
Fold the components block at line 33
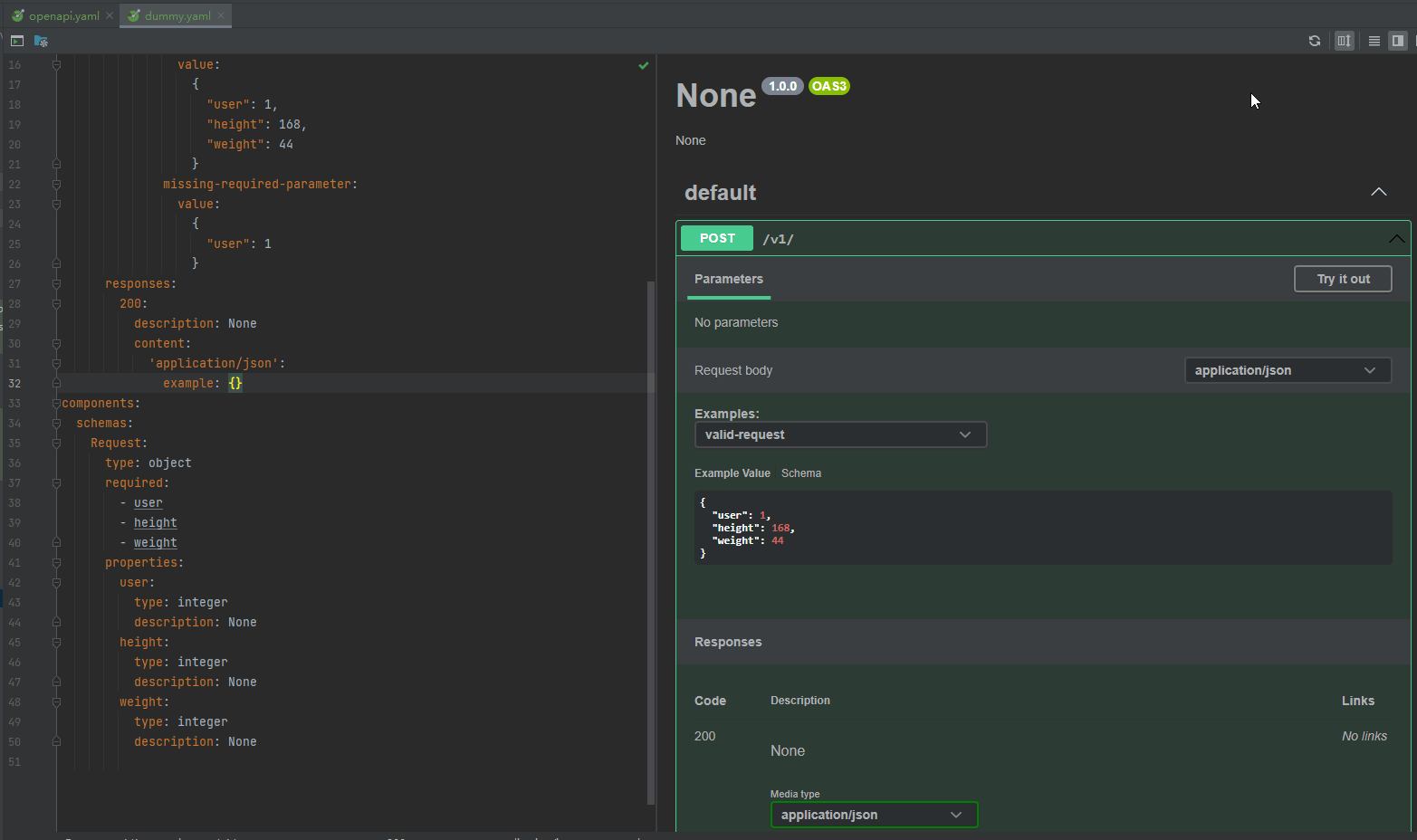coord(56,404)
